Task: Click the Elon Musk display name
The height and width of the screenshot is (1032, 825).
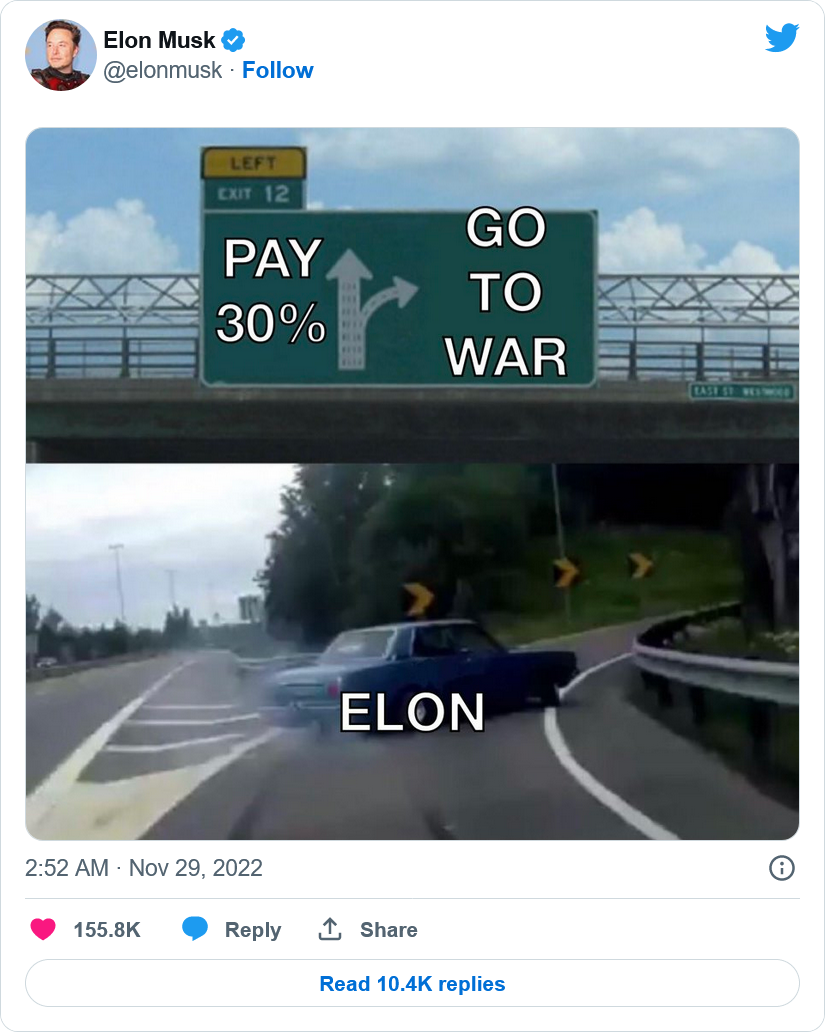Action: (x=159, y=40)
